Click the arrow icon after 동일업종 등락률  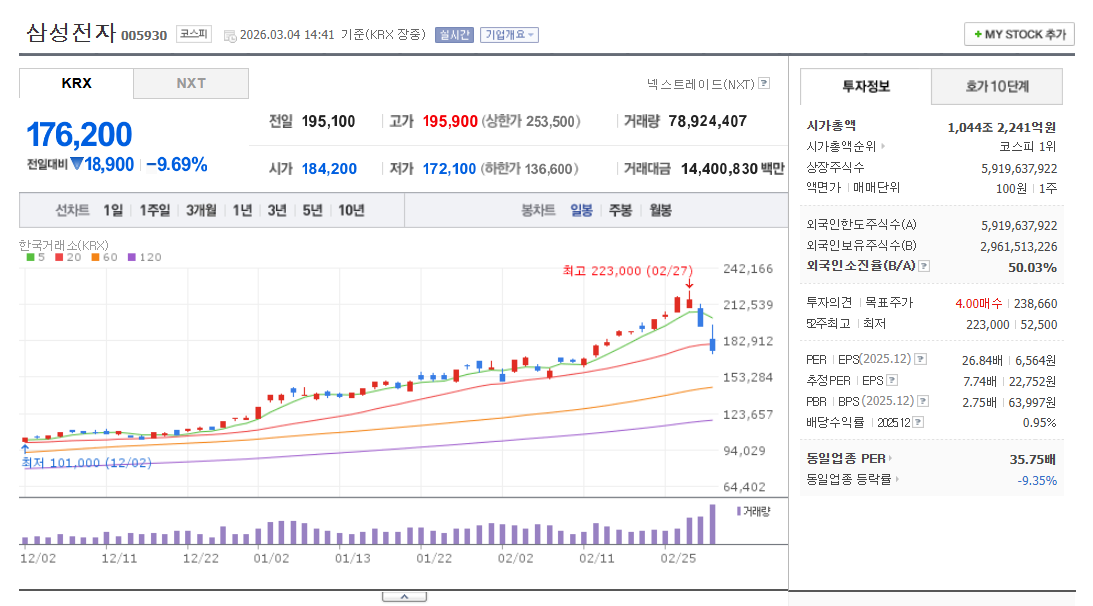click(x=897, y=479)
